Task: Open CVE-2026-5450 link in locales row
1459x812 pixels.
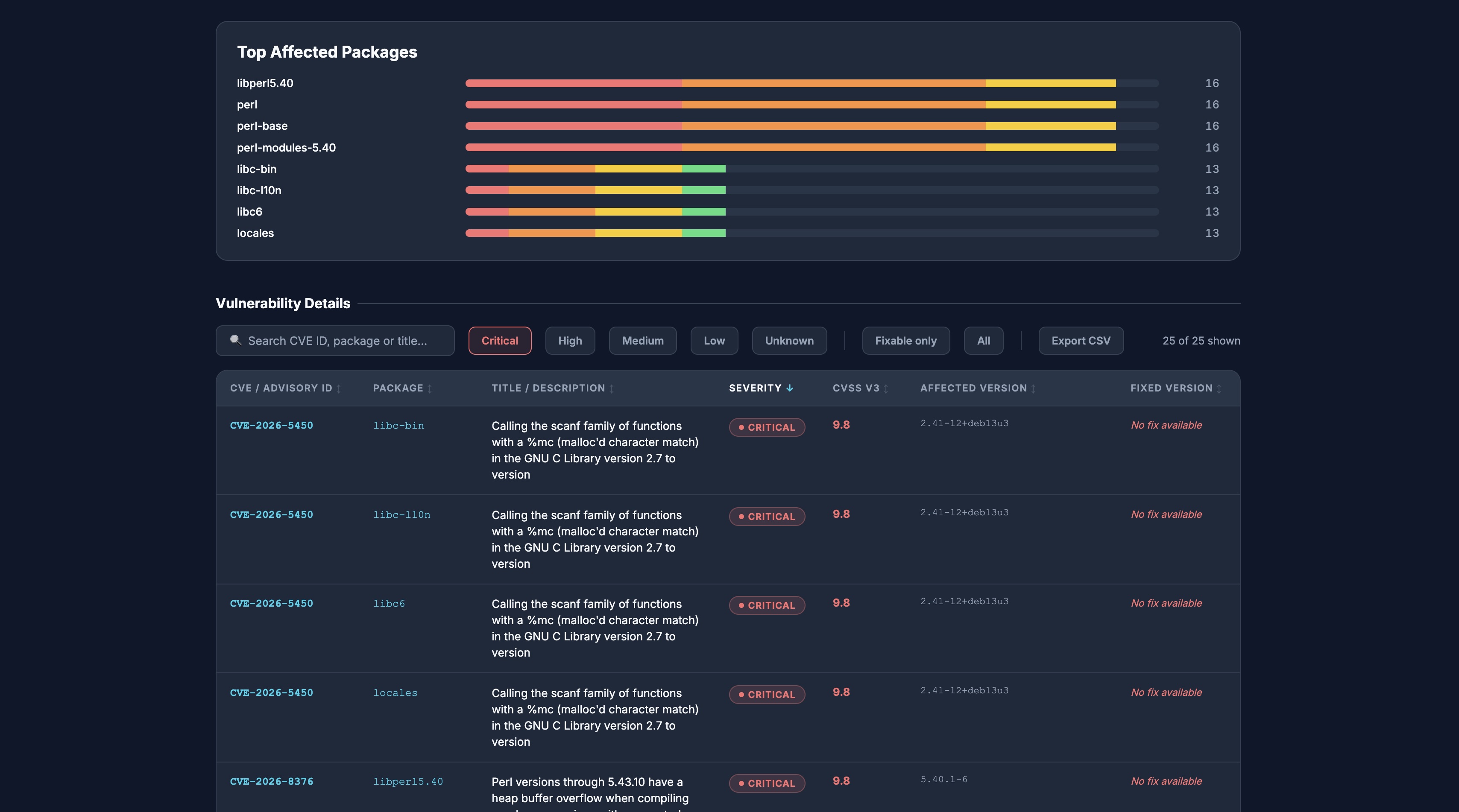Action: coord(271,692)
